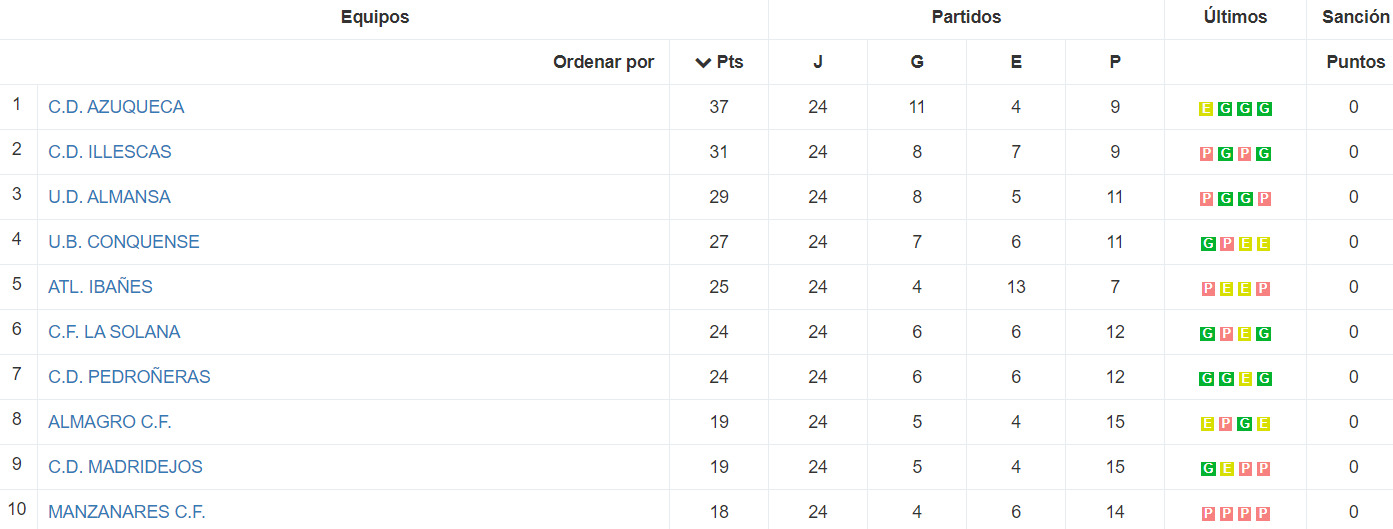Open U.B. CONQUENSE team link
The image size is (1393, 529).
coord(124,242)
